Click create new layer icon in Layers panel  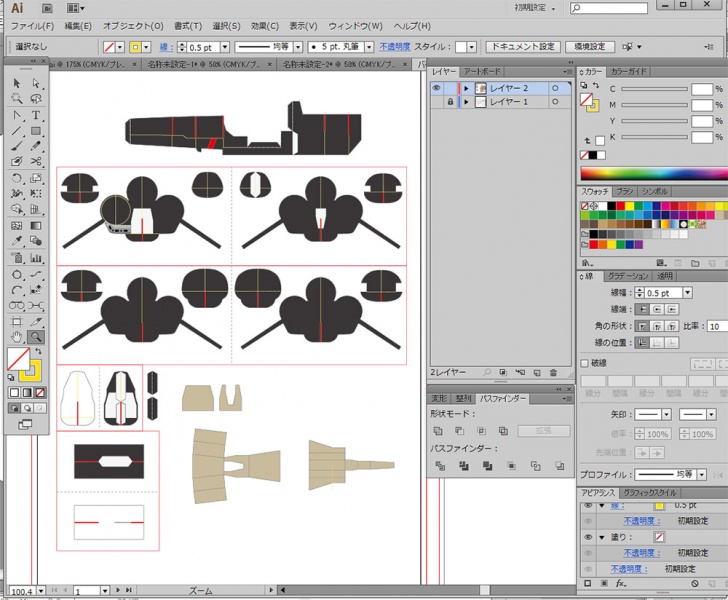click(537, 372)
